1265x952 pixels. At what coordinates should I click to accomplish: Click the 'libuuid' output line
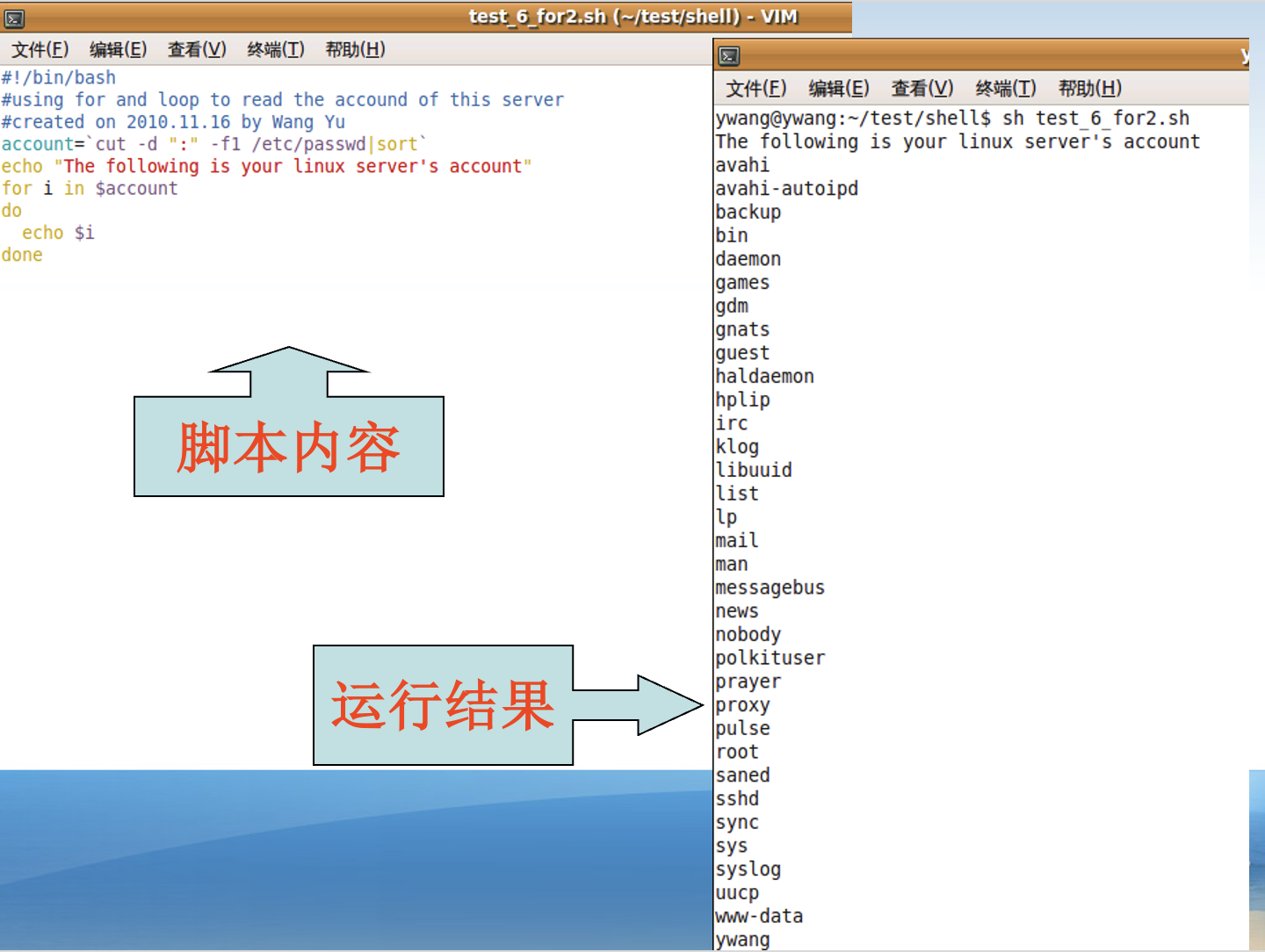click(754, 470)
